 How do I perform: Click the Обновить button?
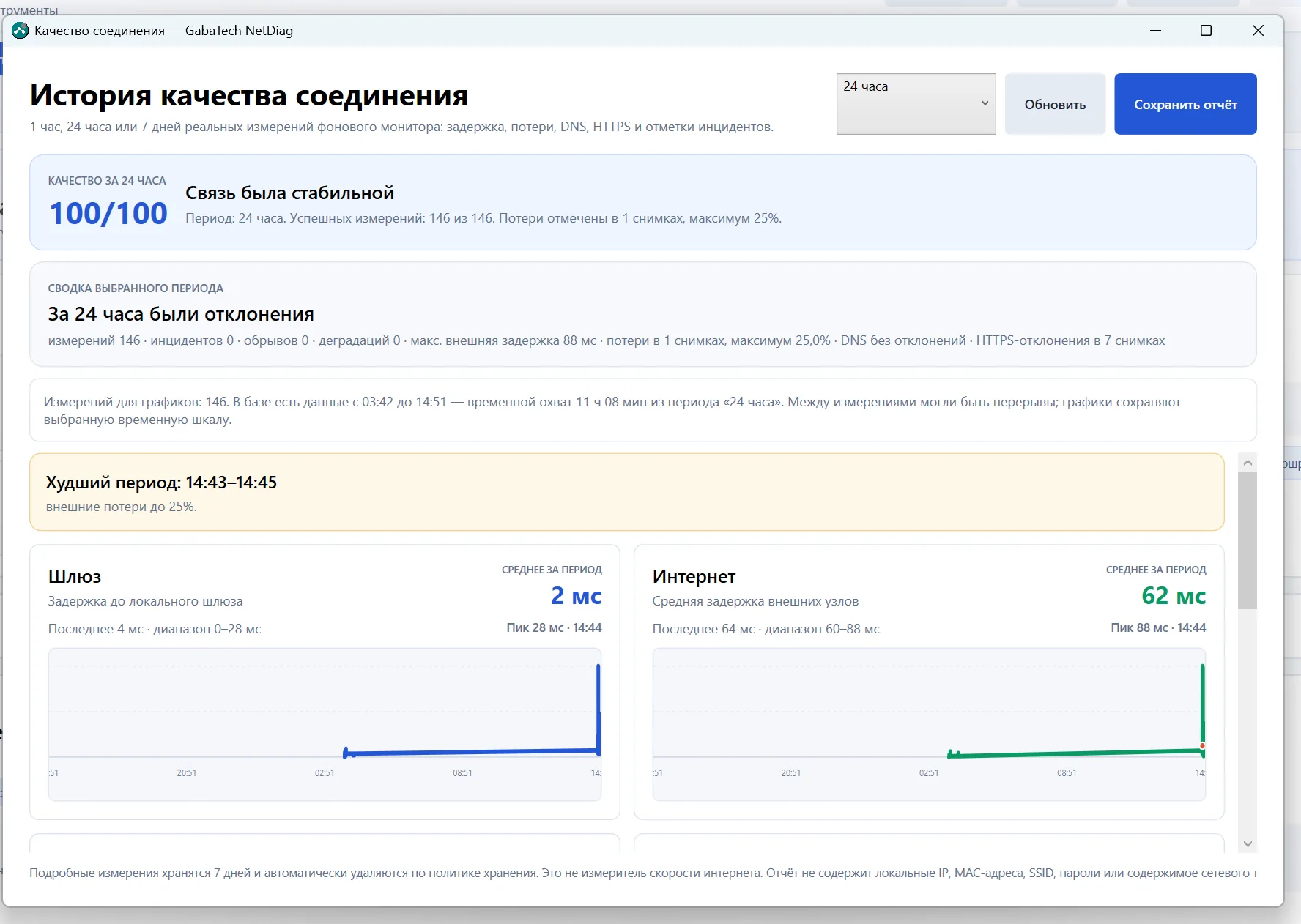click(x=1055, y=104)
